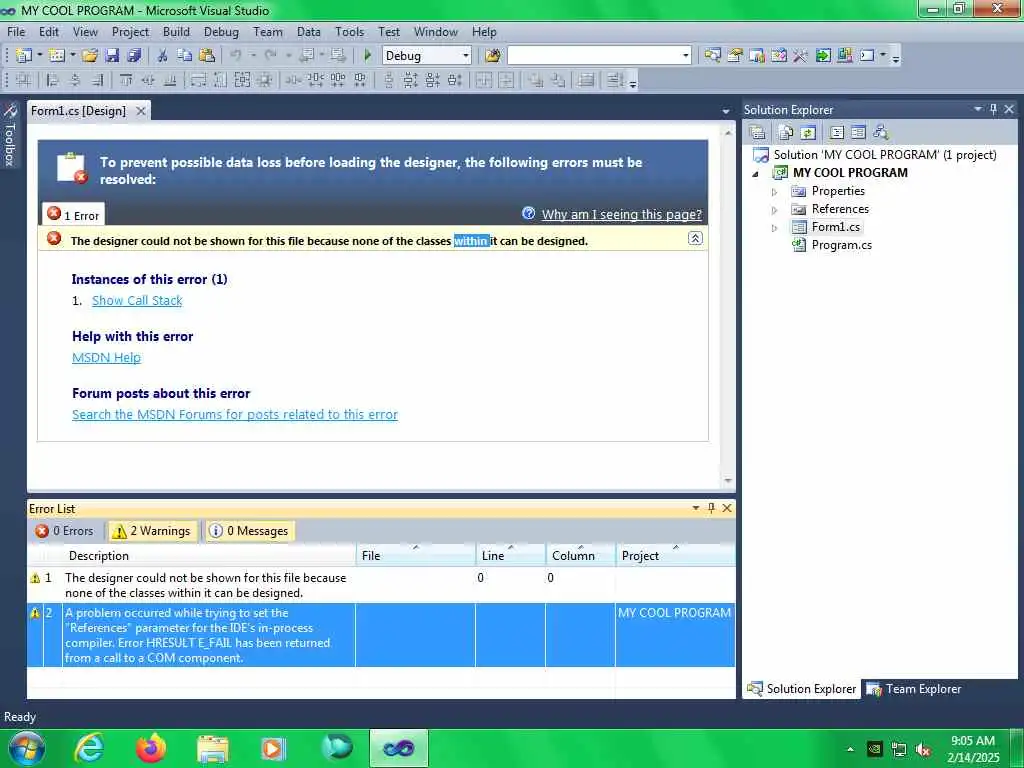Toggle auto-hide pin on Solution Explorer

(x=993, y=109)
